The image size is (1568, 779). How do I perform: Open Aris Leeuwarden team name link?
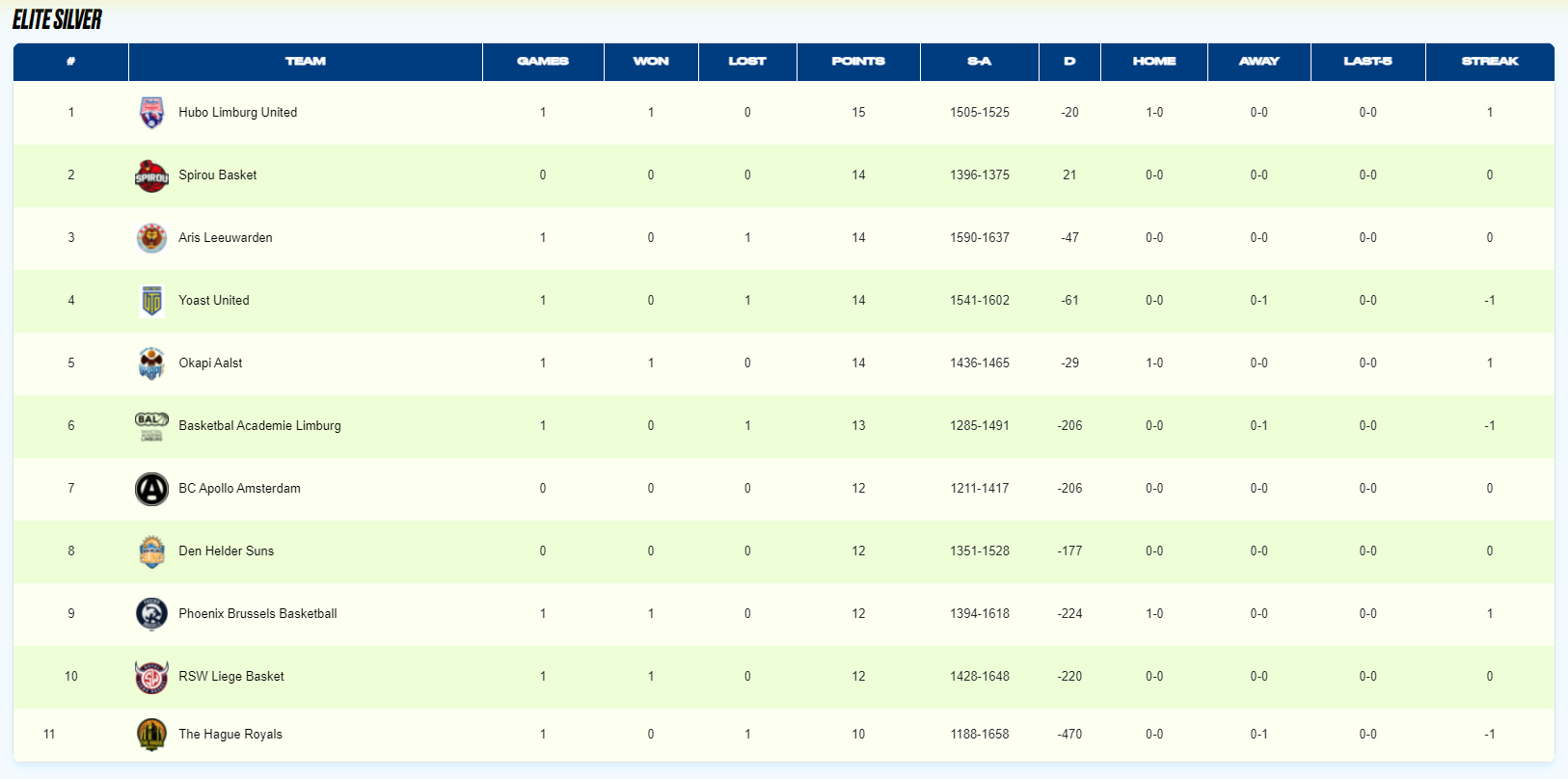(x=225, y=238)
